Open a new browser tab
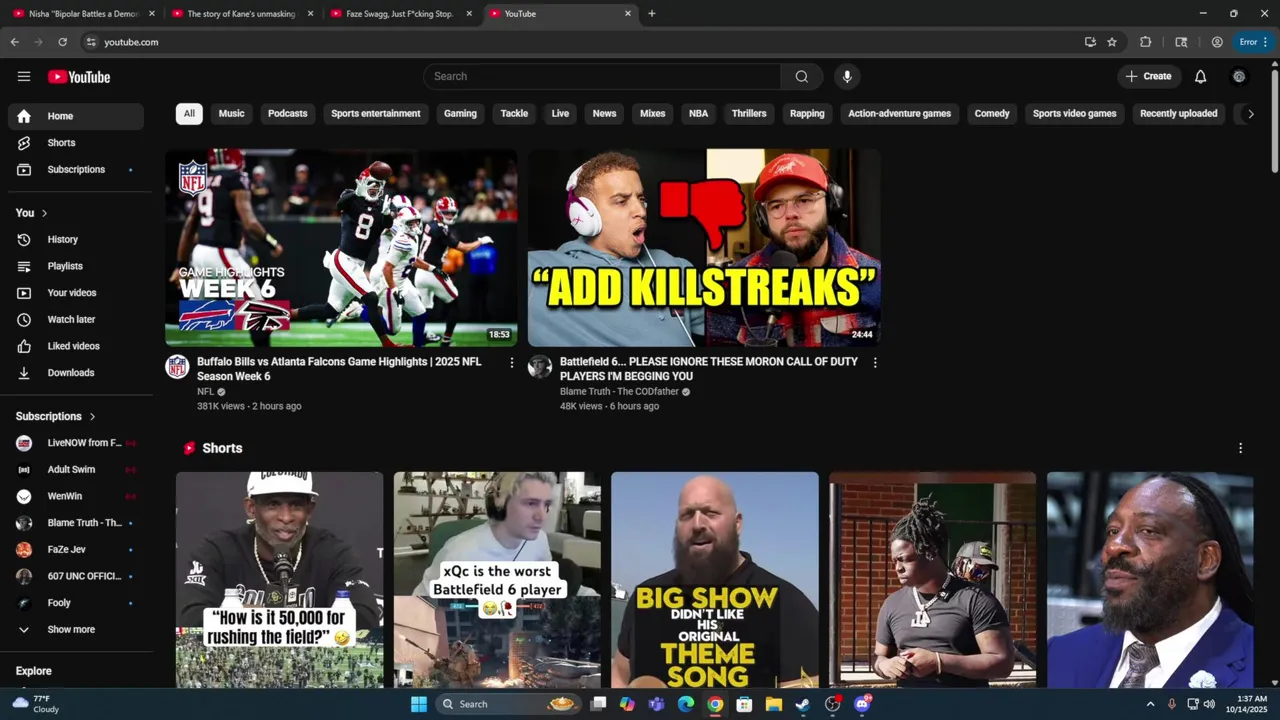The width and height of the screenshot is (1280, 720). pyautogui.click(x=652, y=14)
